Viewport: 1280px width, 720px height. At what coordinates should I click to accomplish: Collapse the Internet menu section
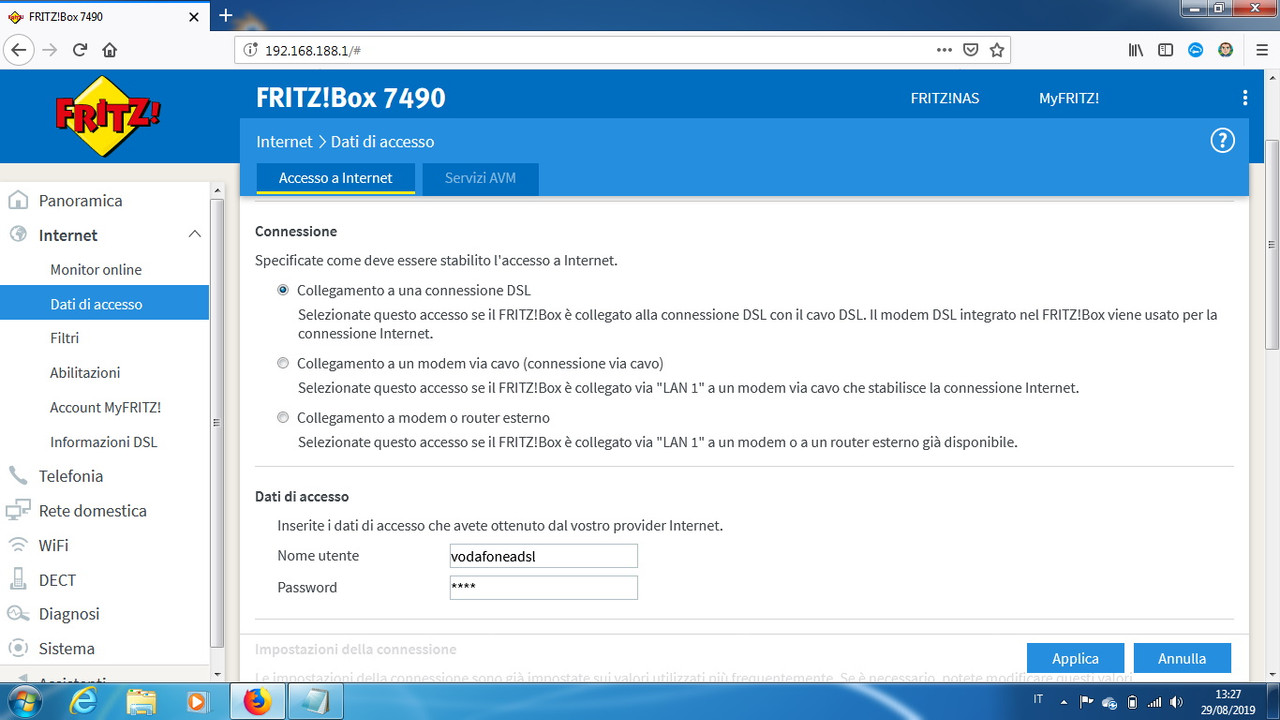[194, 234]
